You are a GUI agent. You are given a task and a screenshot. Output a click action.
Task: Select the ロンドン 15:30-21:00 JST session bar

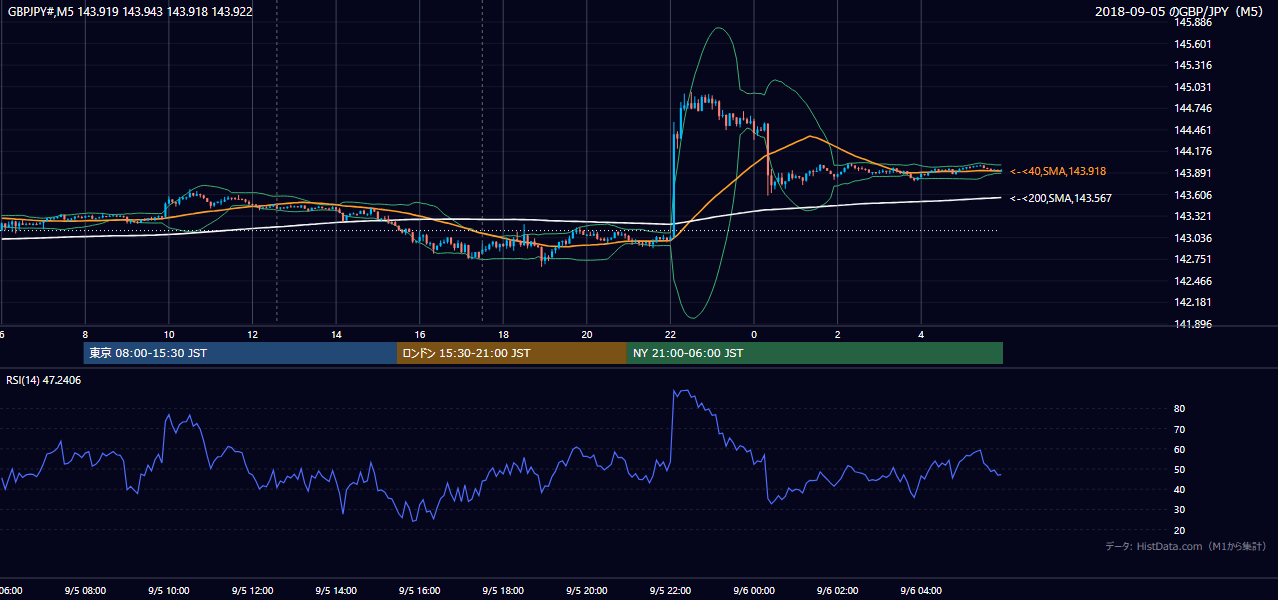point(512,353)
